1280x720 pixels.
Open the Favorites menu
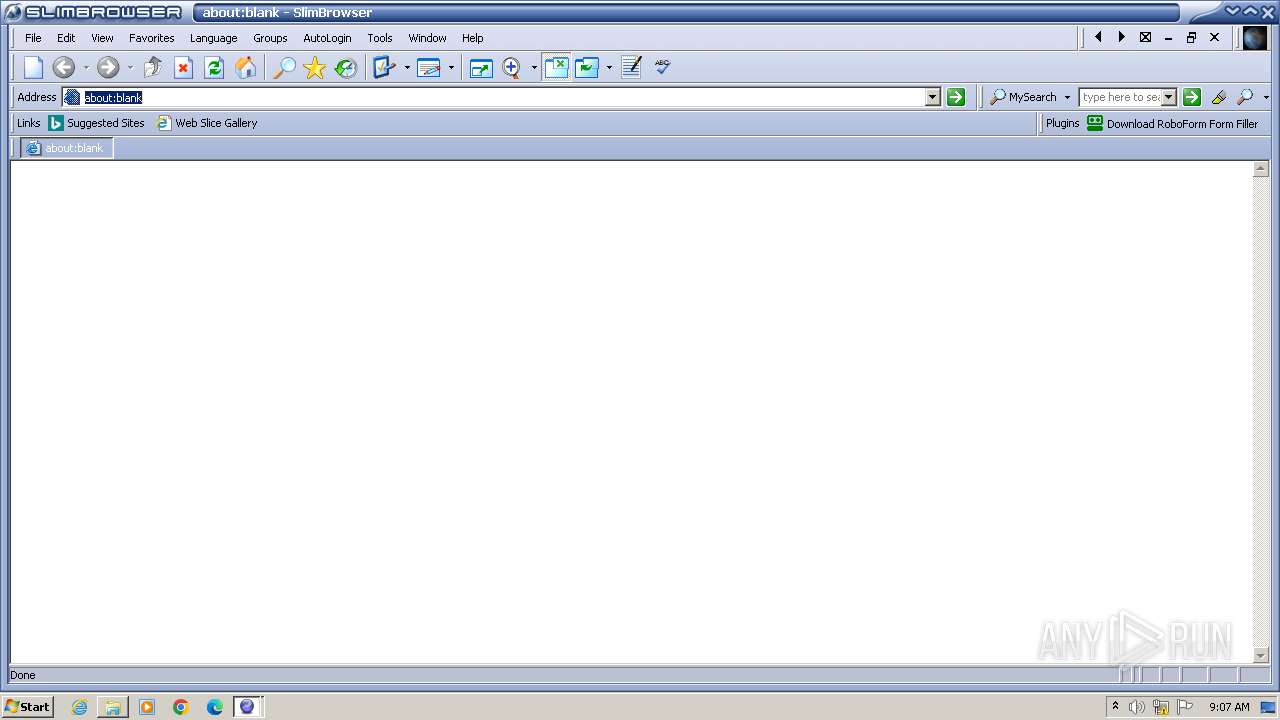[x=152, y=38]
